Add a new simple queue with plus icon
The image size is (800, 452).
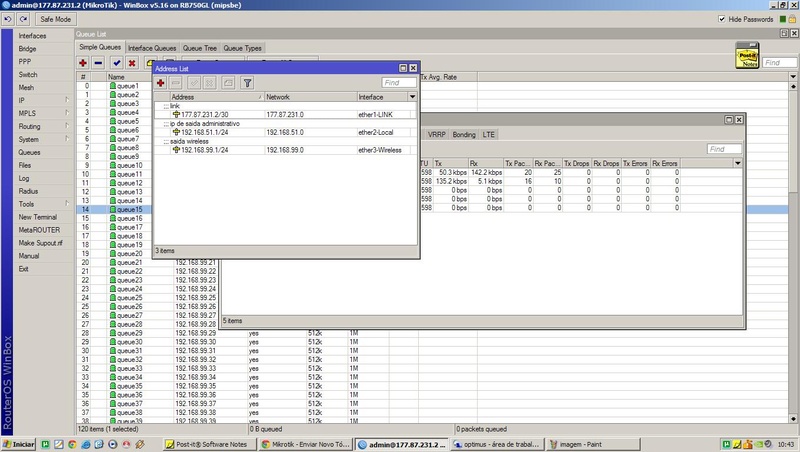pyautogui.click(x=84, y=62)
